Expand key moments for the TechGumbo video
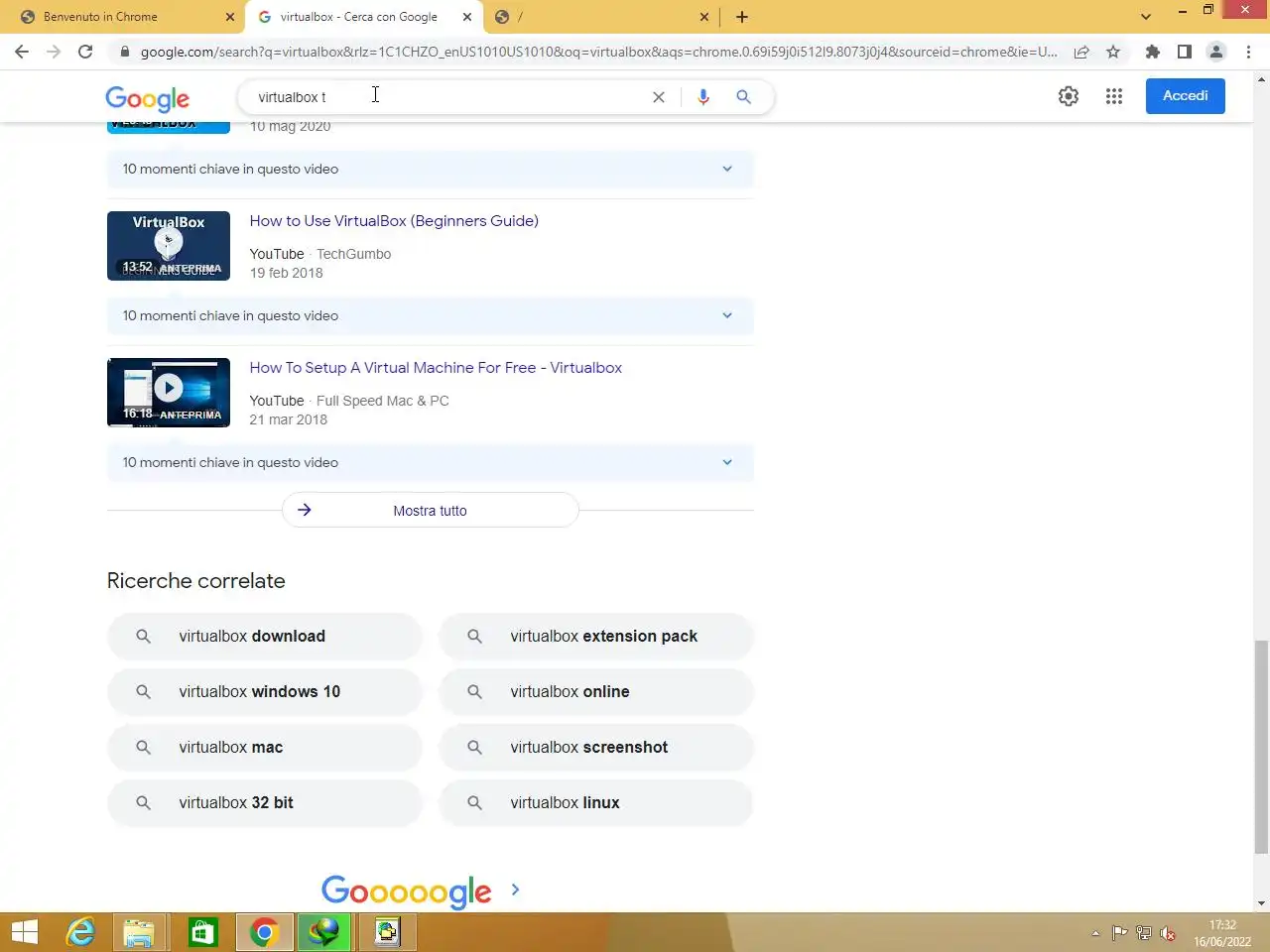The width and height of the screenshot is (1270, 952). [430, 316]
